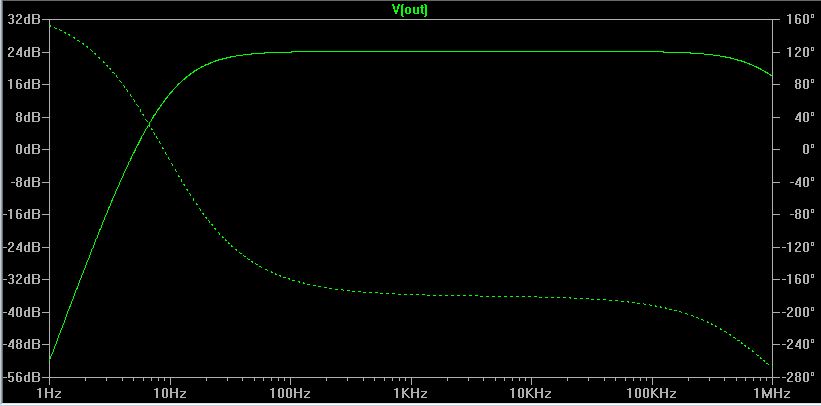The width and height of the screenshot is (821, 406).
Task: Click the 100KHz frequency axis label
Action: [652, 393]
